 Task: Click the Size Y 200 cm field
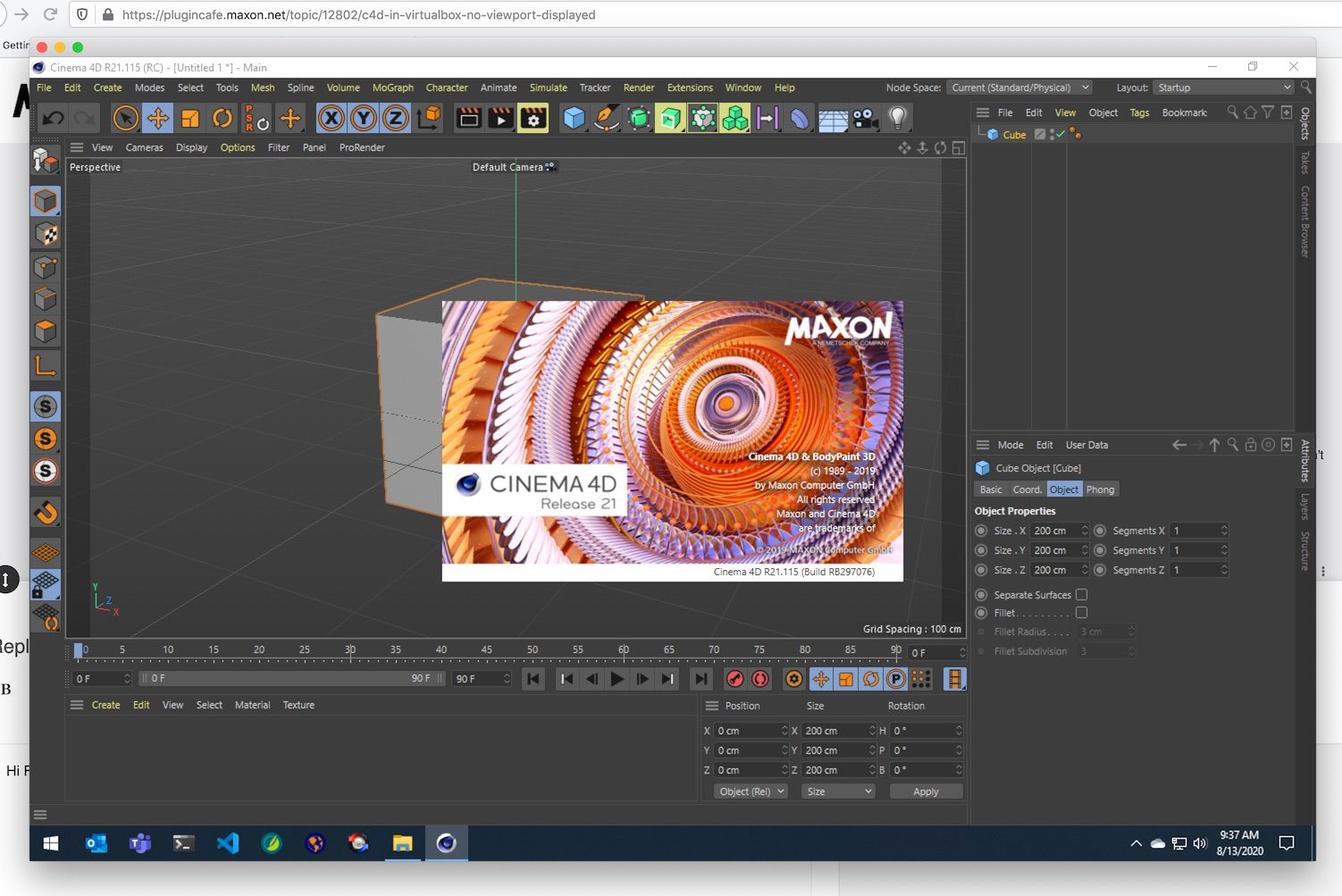pyautogui.click(x=1054, y=550)
